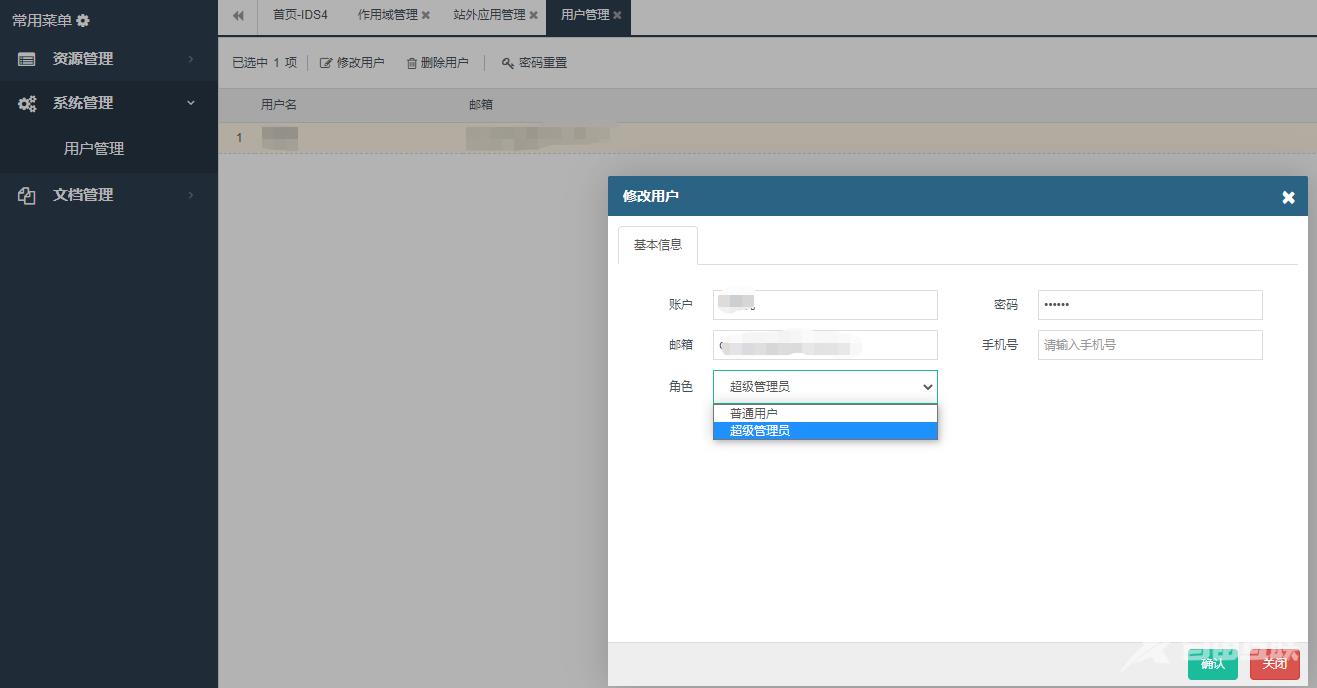Click the 删除用户 toolbar button

coord(437,63)
